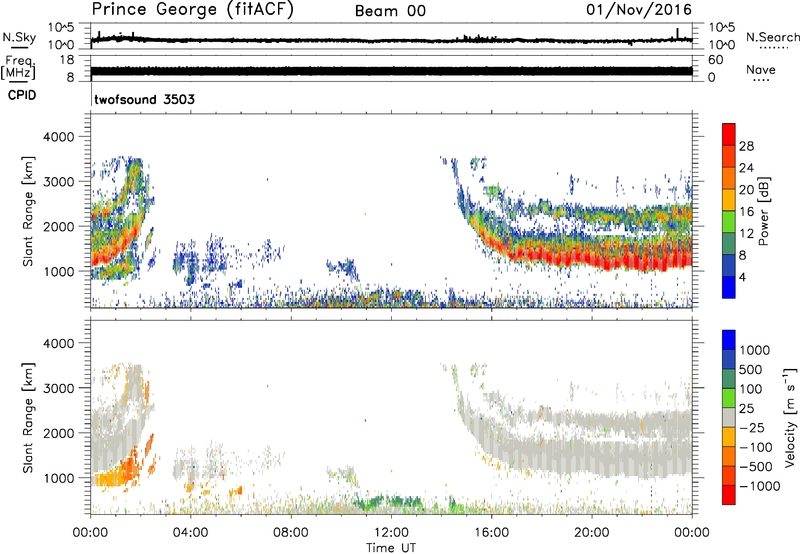This screenshot has width=800, height=554.
Task: Click the '16:00' time tick label
Action: (x=491, y=533)
